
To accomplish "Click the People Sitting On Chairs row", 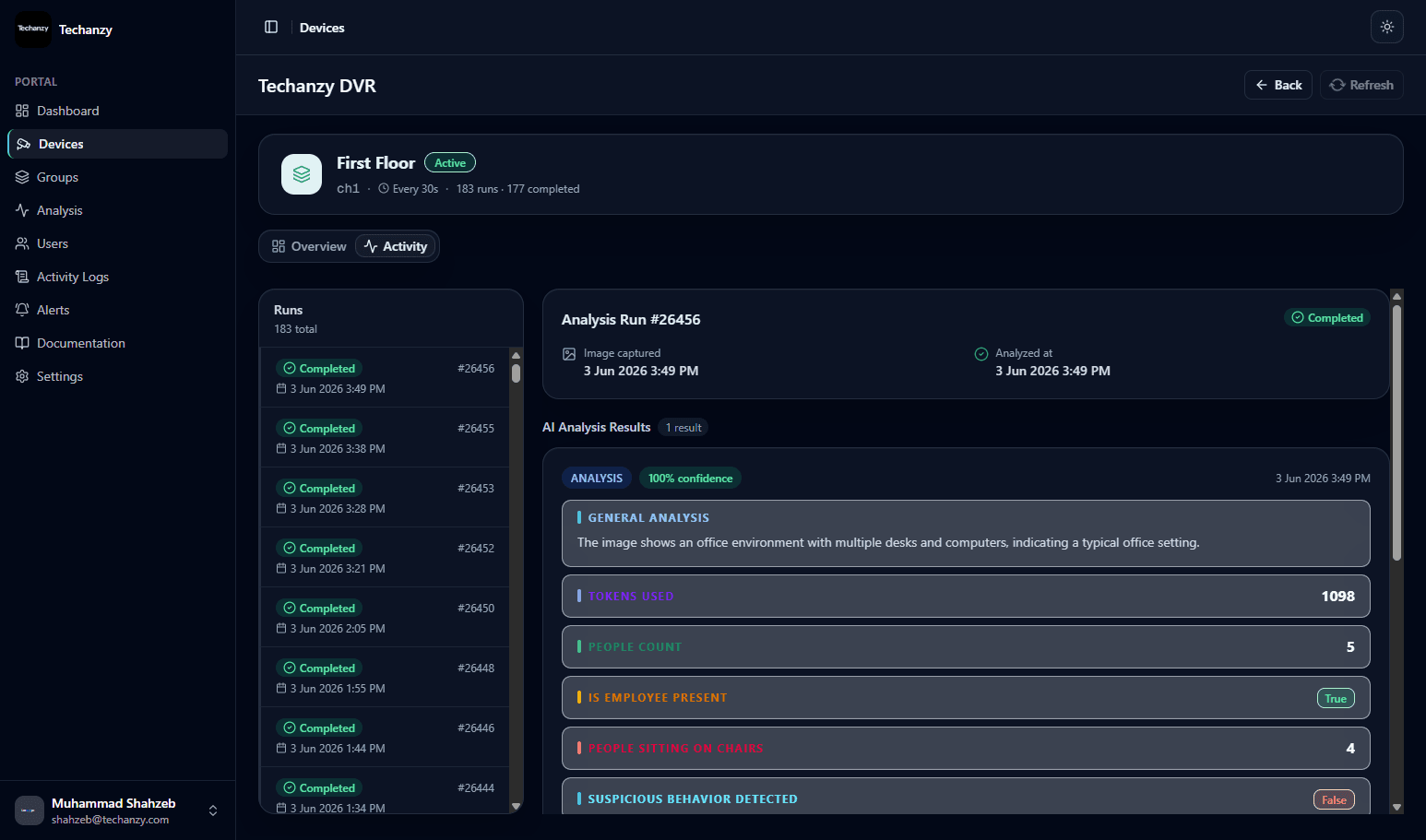I will pyautogui.click(x=966, y=748).
